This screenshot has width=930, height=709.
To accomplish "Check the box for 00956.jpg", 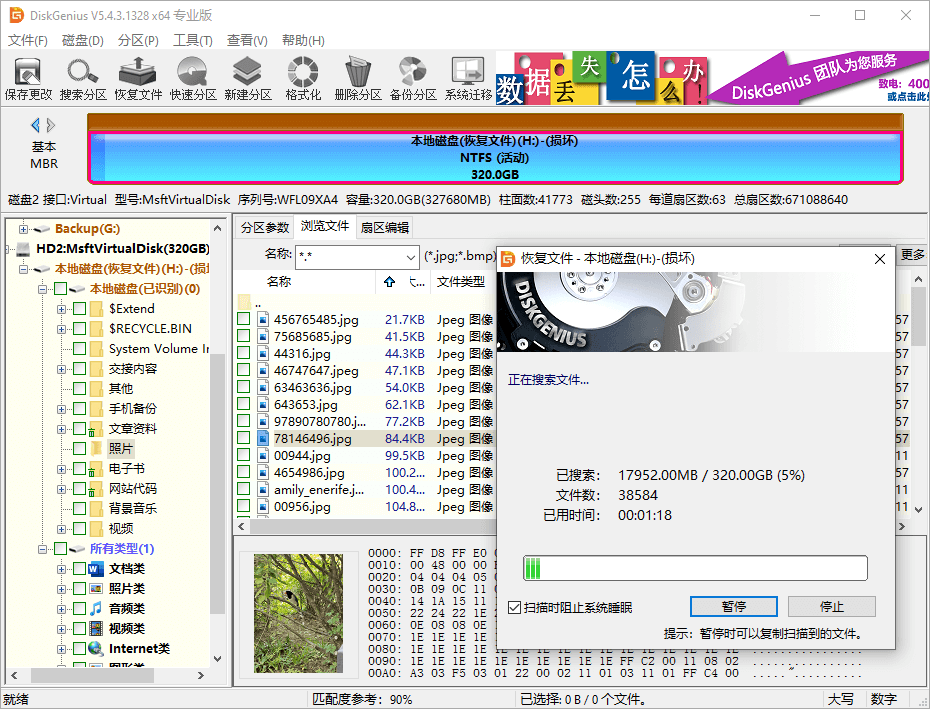I will pyautogui.click(x=244, y=506).
